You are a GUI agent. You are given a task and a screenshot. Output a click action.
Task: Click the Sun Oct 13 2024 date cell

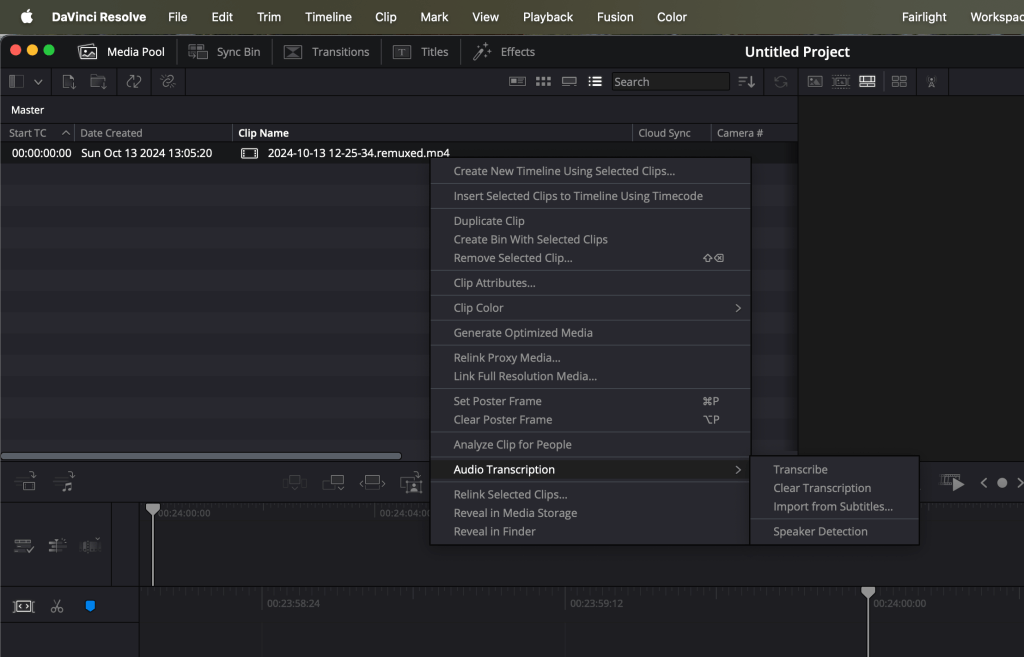[x=146, y=153]
